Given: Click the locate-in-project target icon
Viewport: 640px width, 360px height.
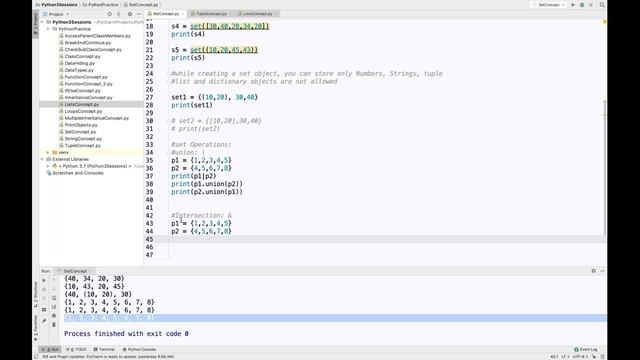Looking at the screenshot, I should point(109,14).
